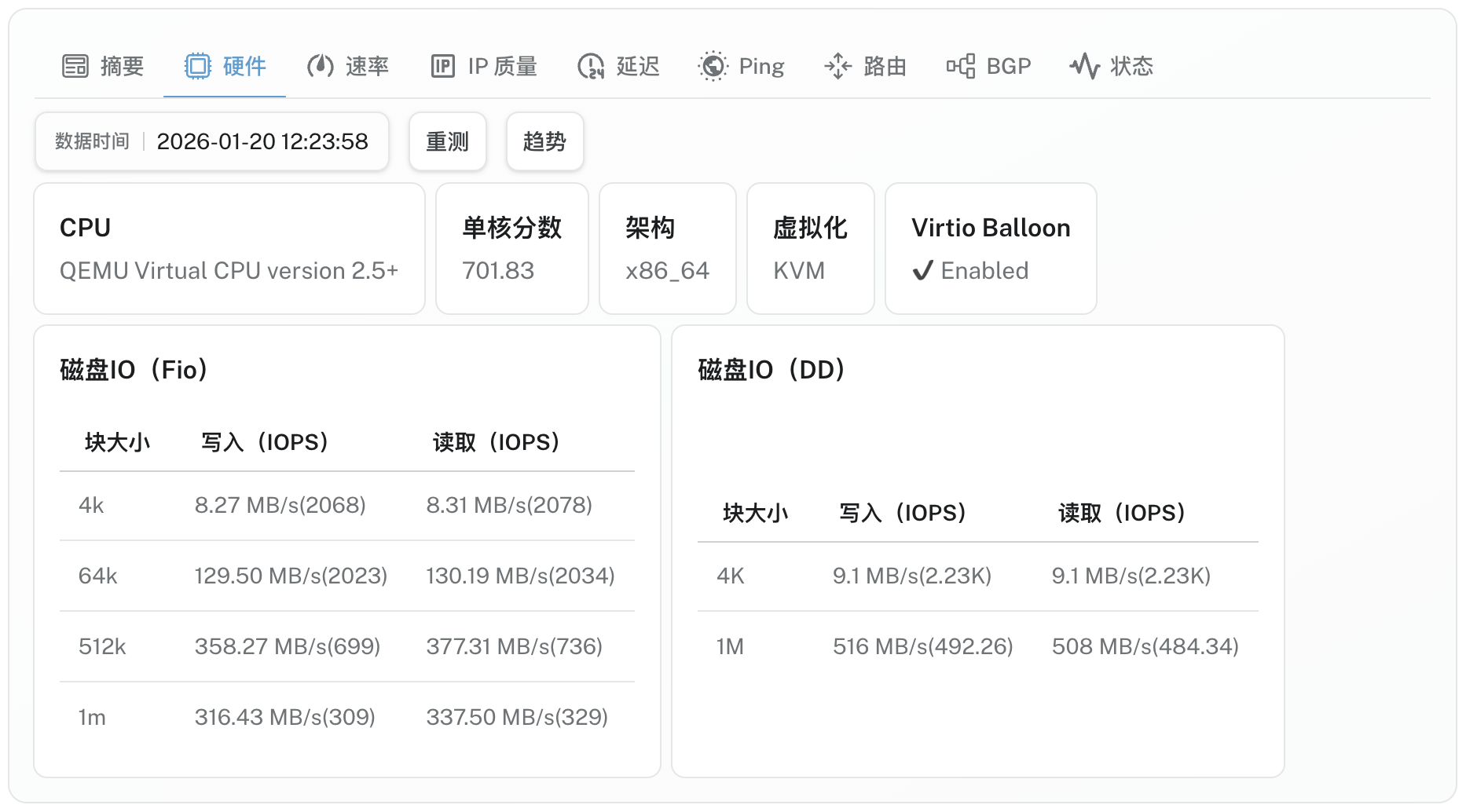Select the 1M row in DD table
1466x812 pixels.
(977, 646)
